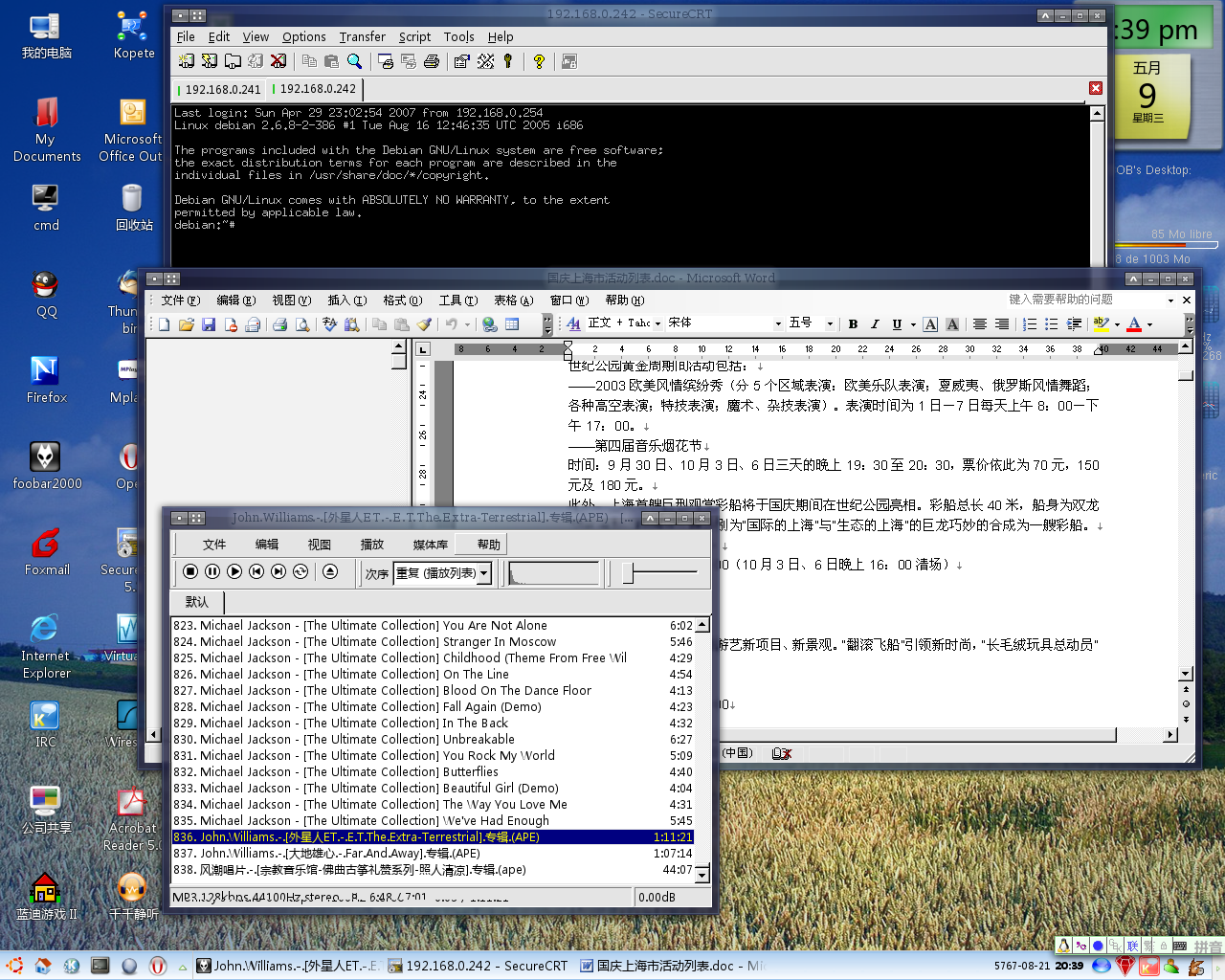Toggle Italic formatting in Word
This screenshot has width=1225, height=980.
point(874,324)
